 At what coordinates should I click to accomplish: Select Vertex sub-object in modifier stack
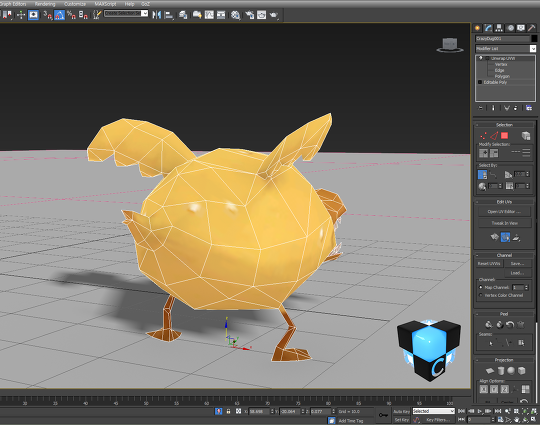(x=501, y=64)
